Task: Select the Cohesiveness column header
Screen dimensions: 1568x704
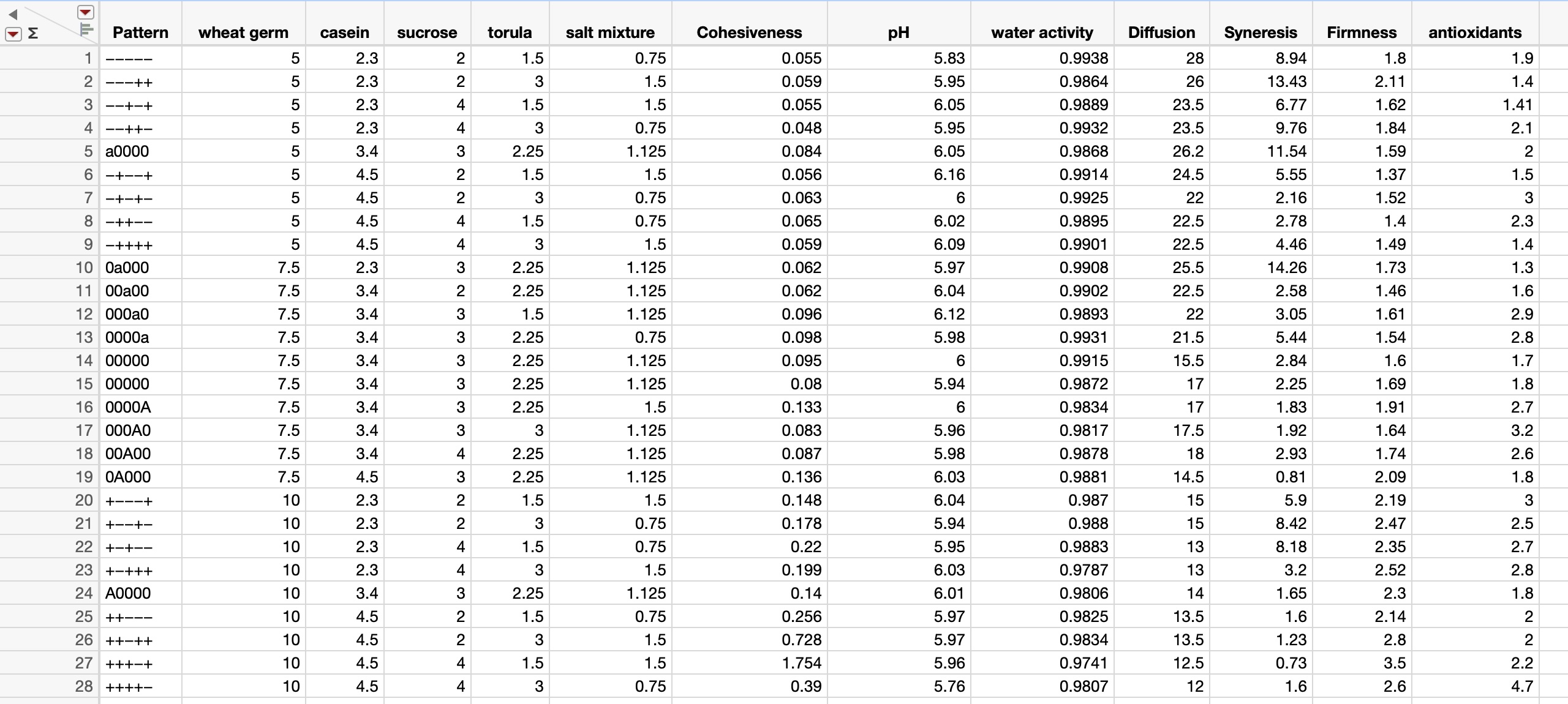Action: (x=748, y=32)
